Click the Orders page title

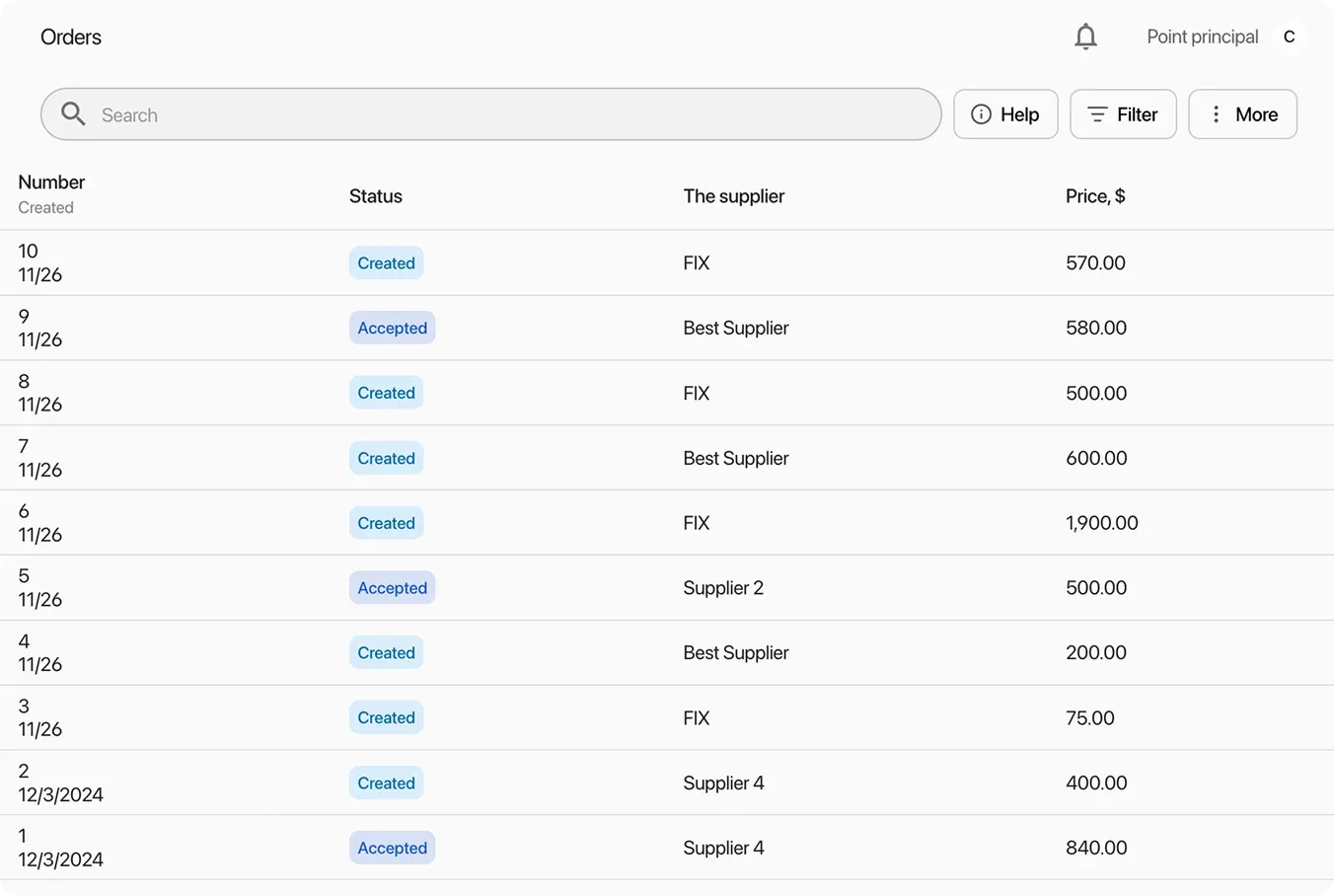point(70,37)
